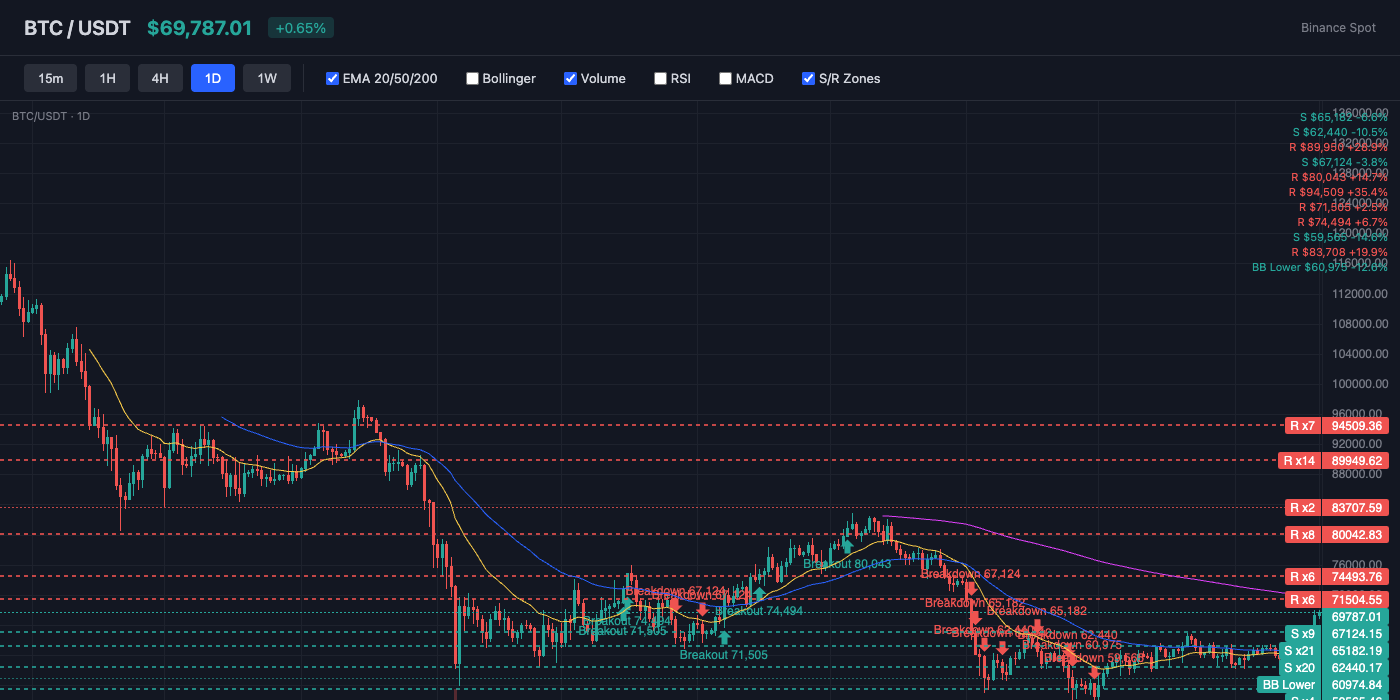Click the S $62,440 -10.5% legend entry
Viewport: 1400px width, 700px height.
click(x=1339, y=132)
